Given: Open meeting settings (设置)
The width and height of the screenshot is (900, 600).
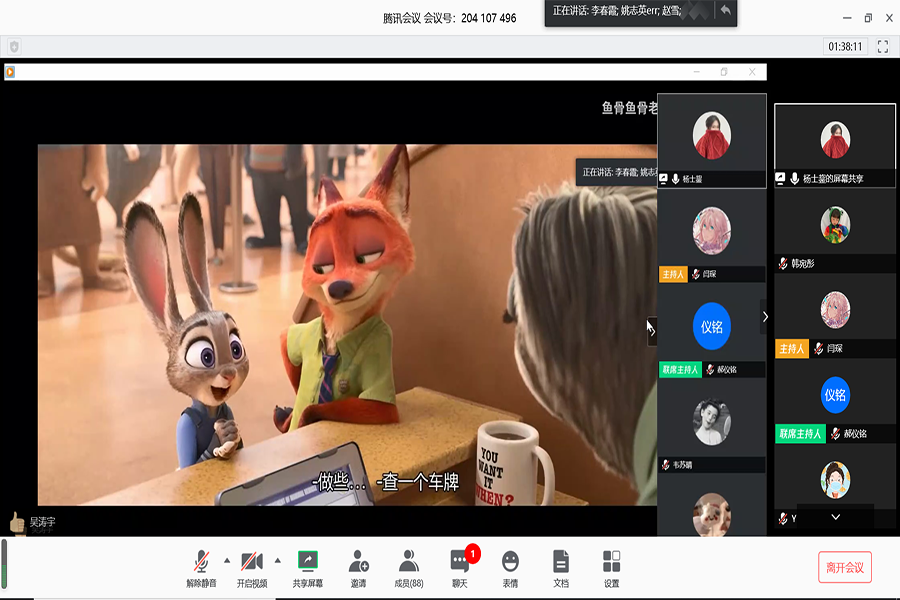Looking at the screenshot, I should coord(611,568).
